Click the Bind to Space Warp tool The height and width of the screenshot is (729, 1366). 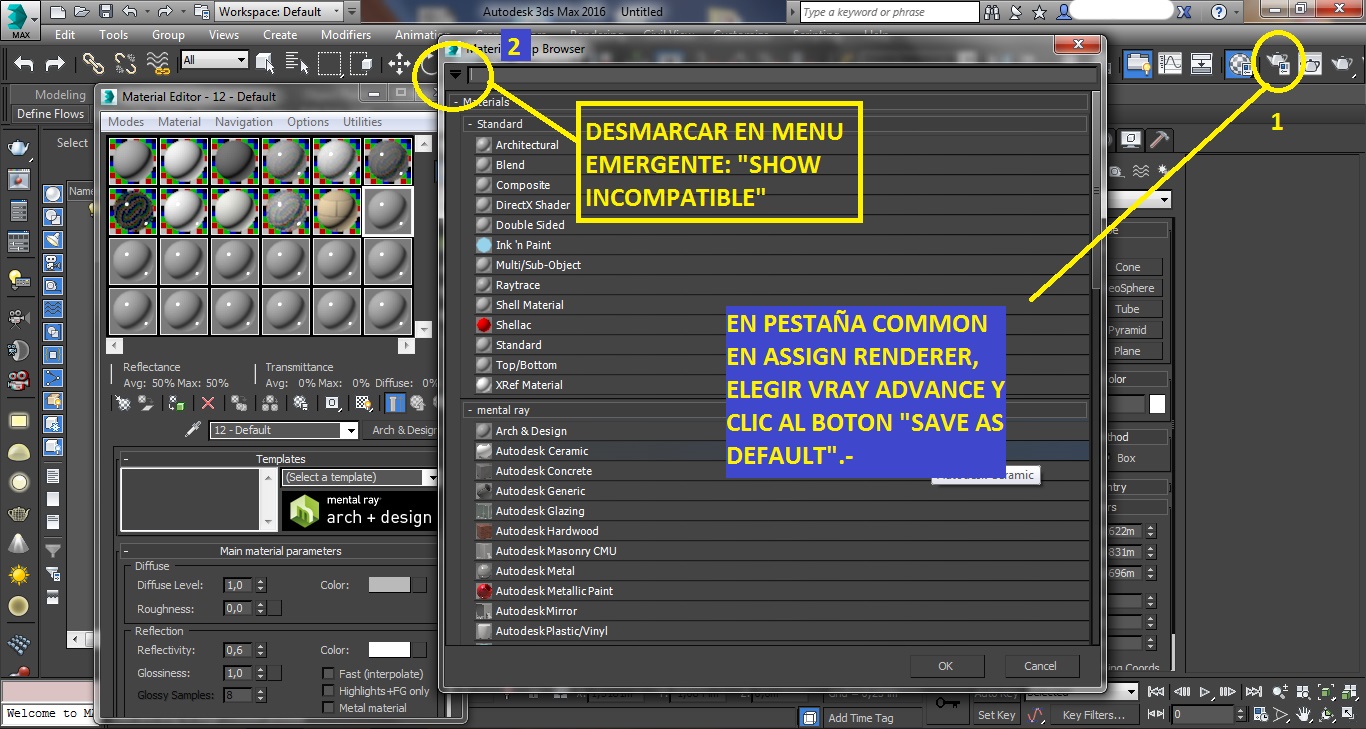[x=158, y=63]
